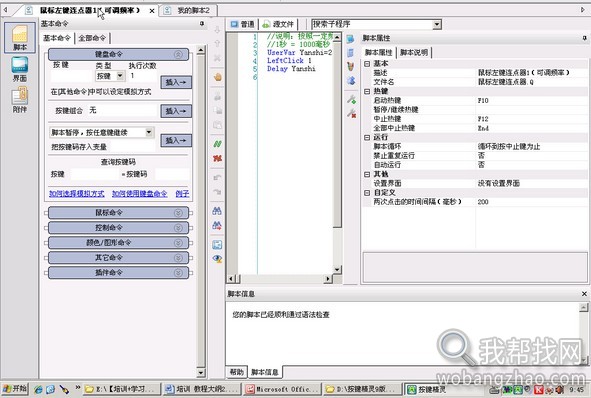Open the 搜索子程序 combo box
Viewport: 591px width, 398px height.
click(x=436, y=24)
